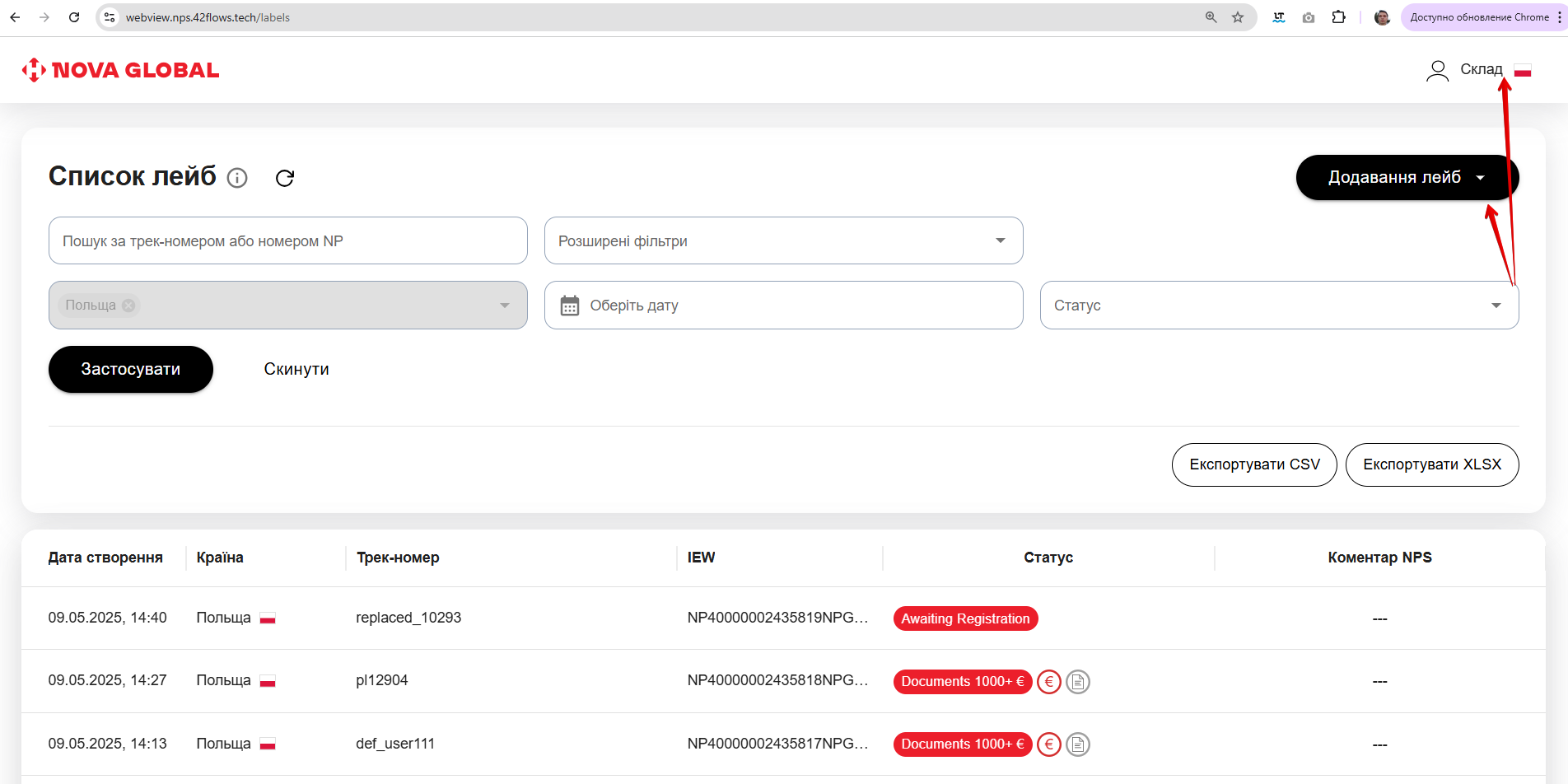Click the Poland flag icon in header

click(x=1523, y=71)
